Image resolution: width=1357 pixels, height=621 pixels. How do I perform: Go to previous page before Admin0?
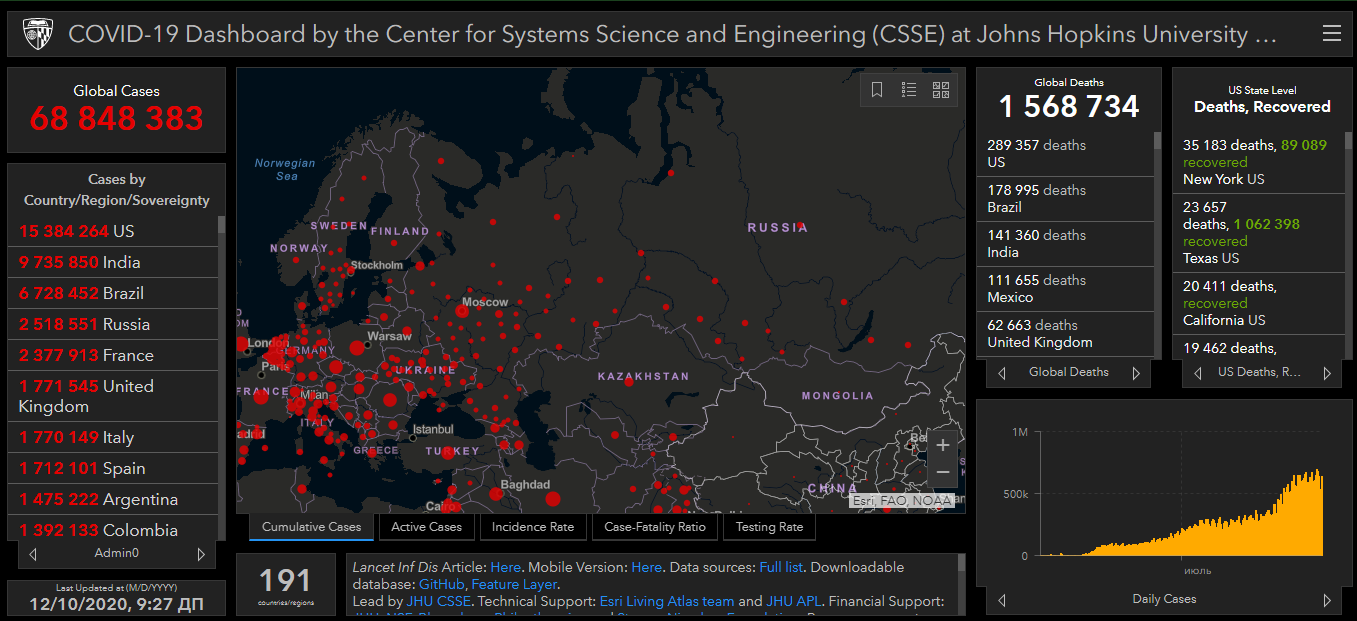click(33, 554)
